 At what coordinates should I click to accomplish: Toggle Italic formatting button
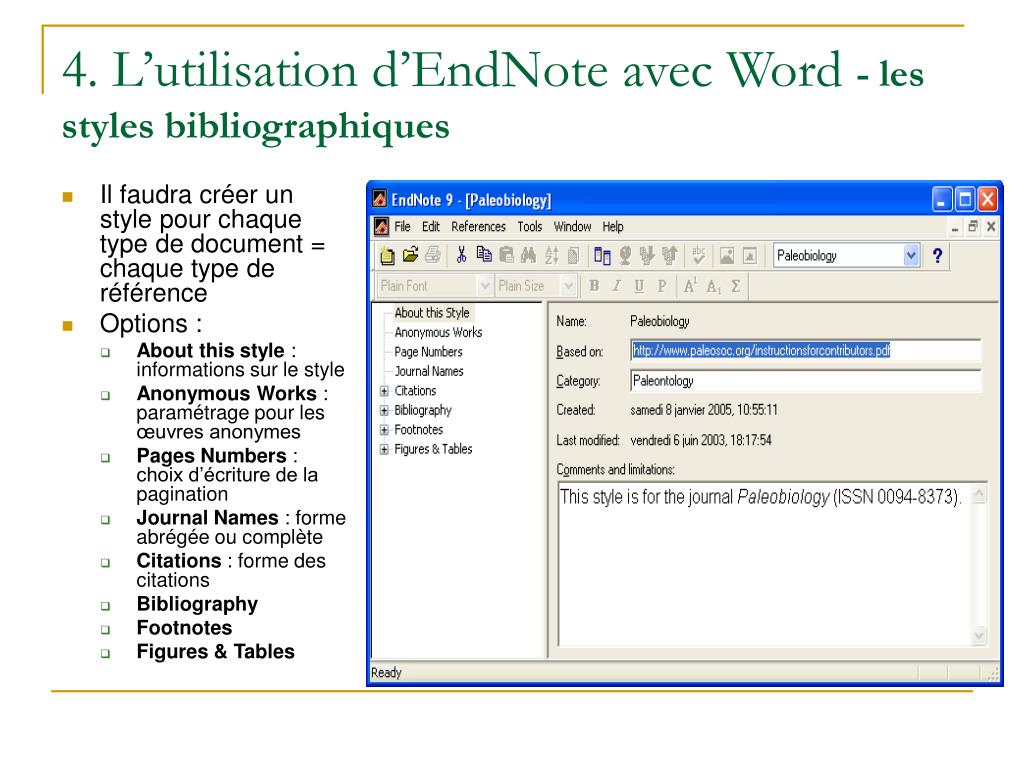616,286
